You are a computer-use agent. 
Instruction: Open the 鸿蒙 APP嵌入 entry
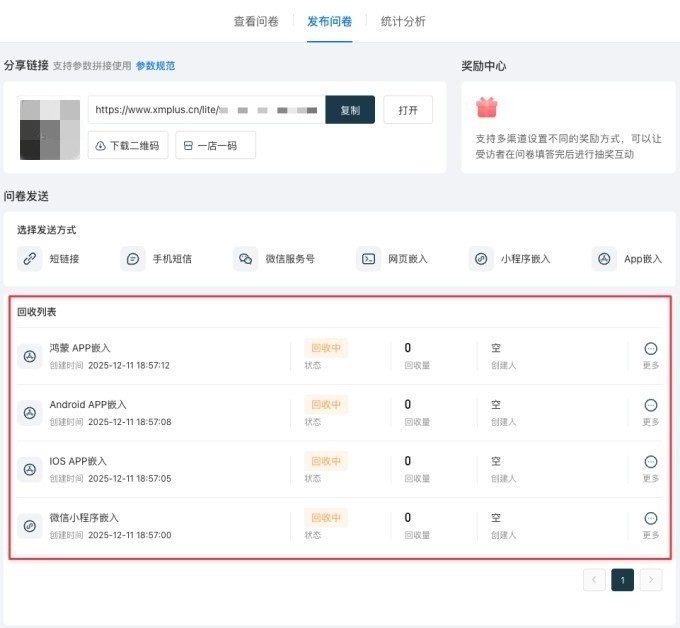80,348
